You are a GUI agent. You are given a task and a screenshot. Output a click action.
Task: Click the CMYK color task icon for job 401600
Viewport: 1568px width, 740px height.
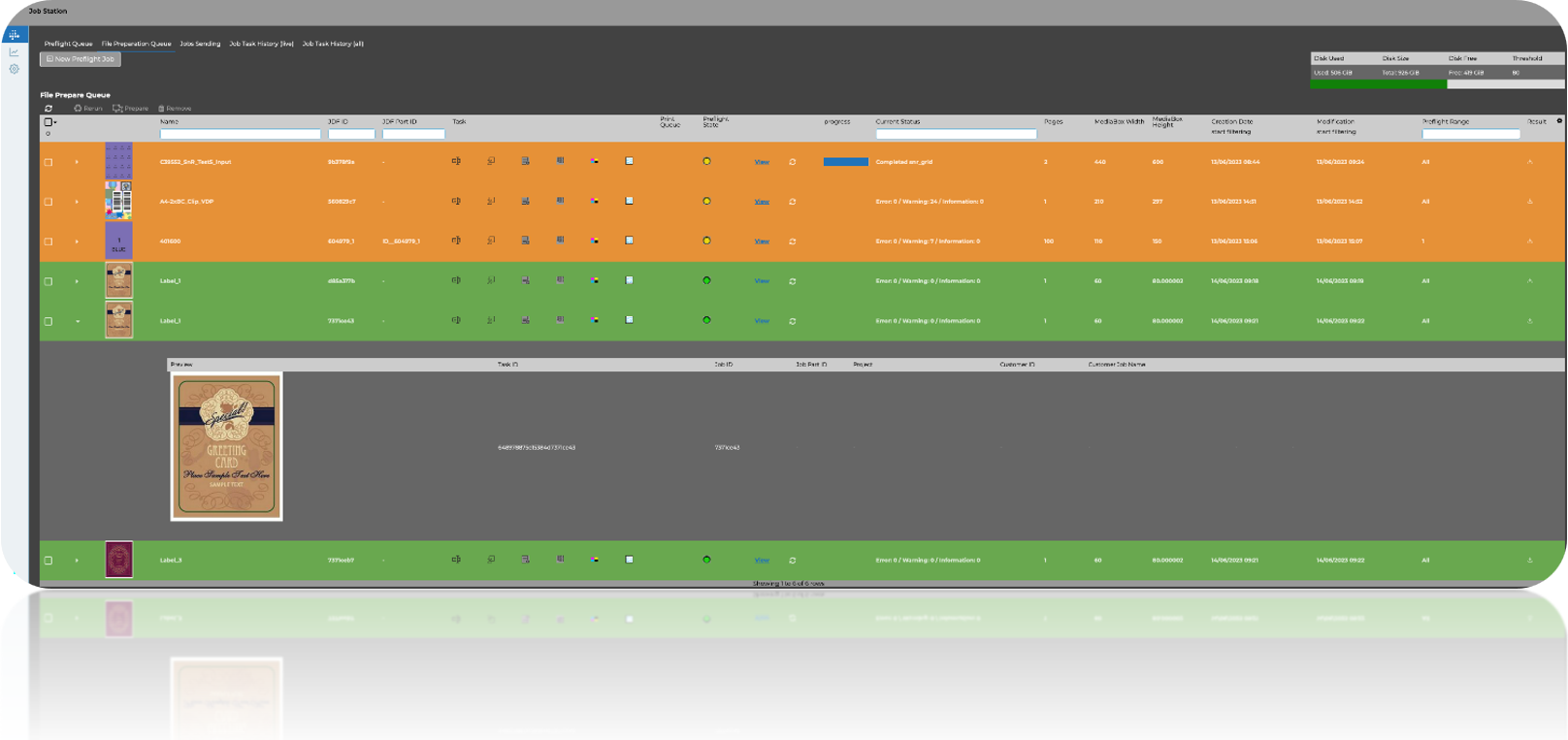pos(595,241)
